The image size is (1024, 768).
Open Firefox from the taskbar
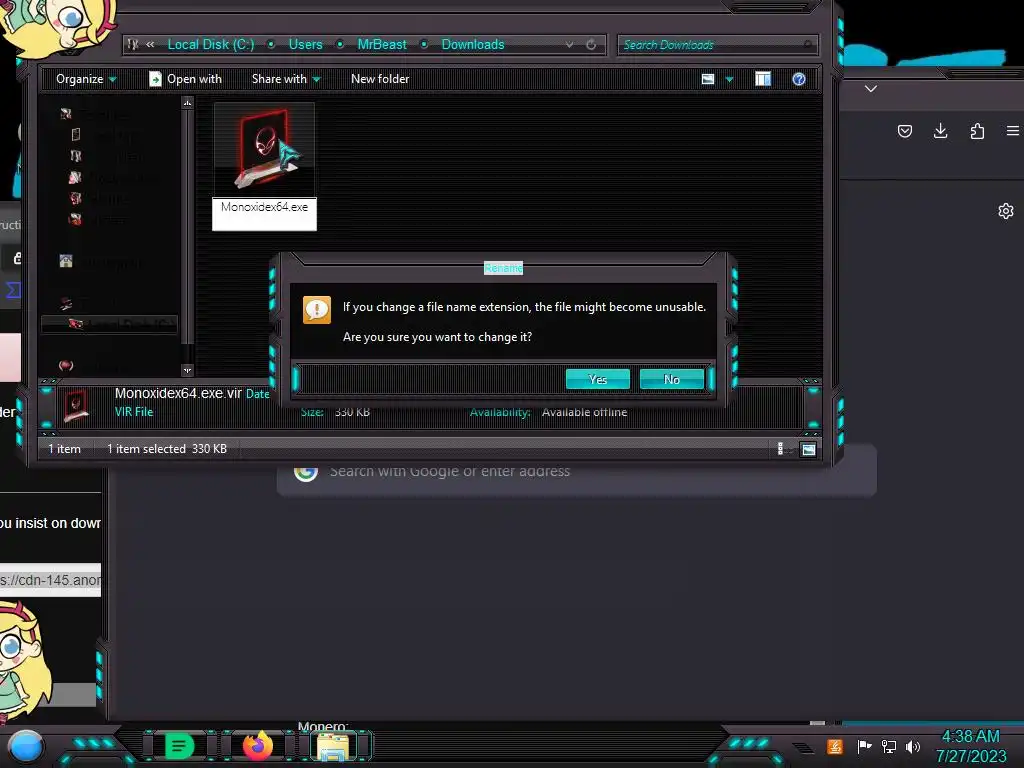(x=257, y=746)
